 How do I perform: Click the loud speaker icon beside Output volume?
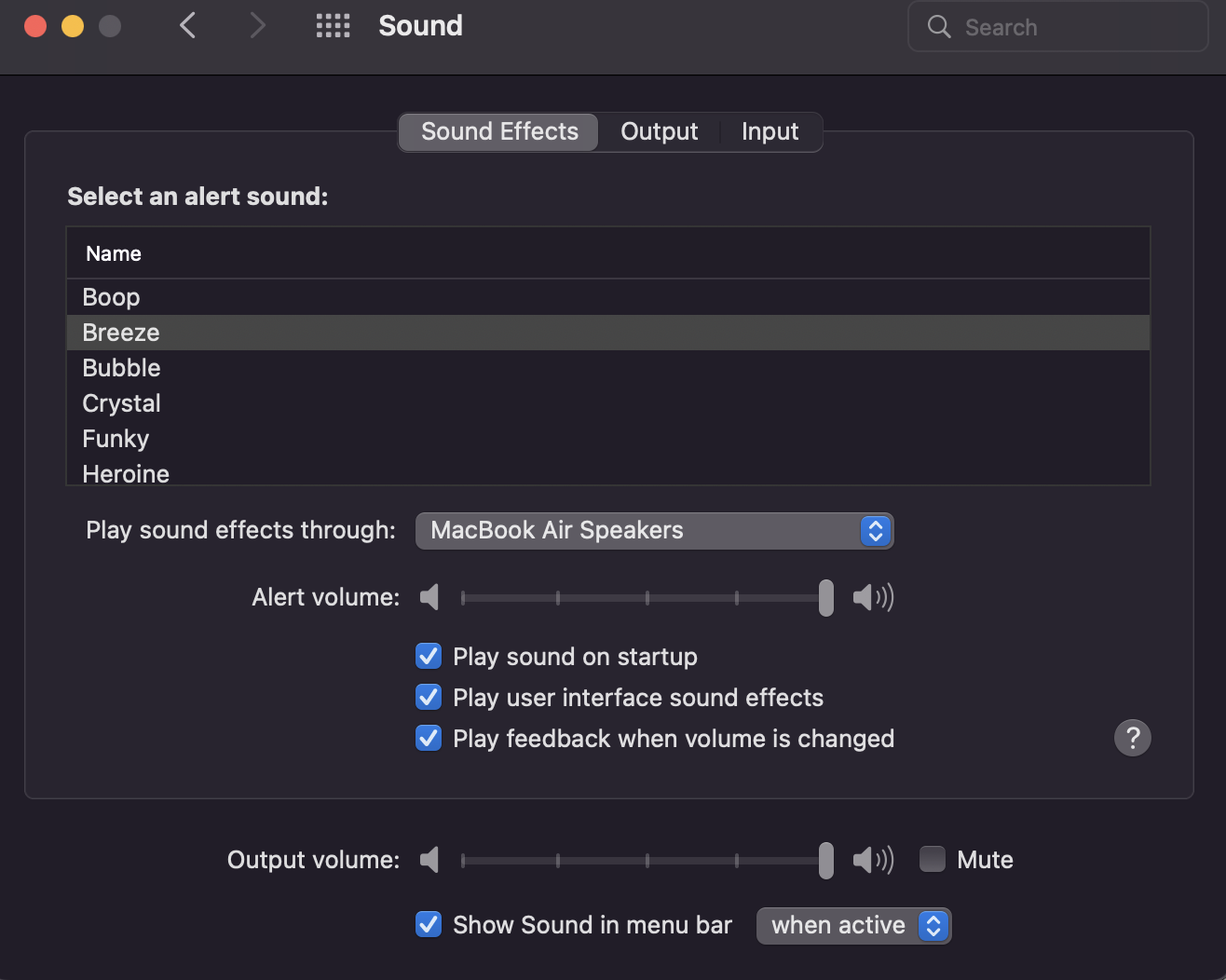873,860
